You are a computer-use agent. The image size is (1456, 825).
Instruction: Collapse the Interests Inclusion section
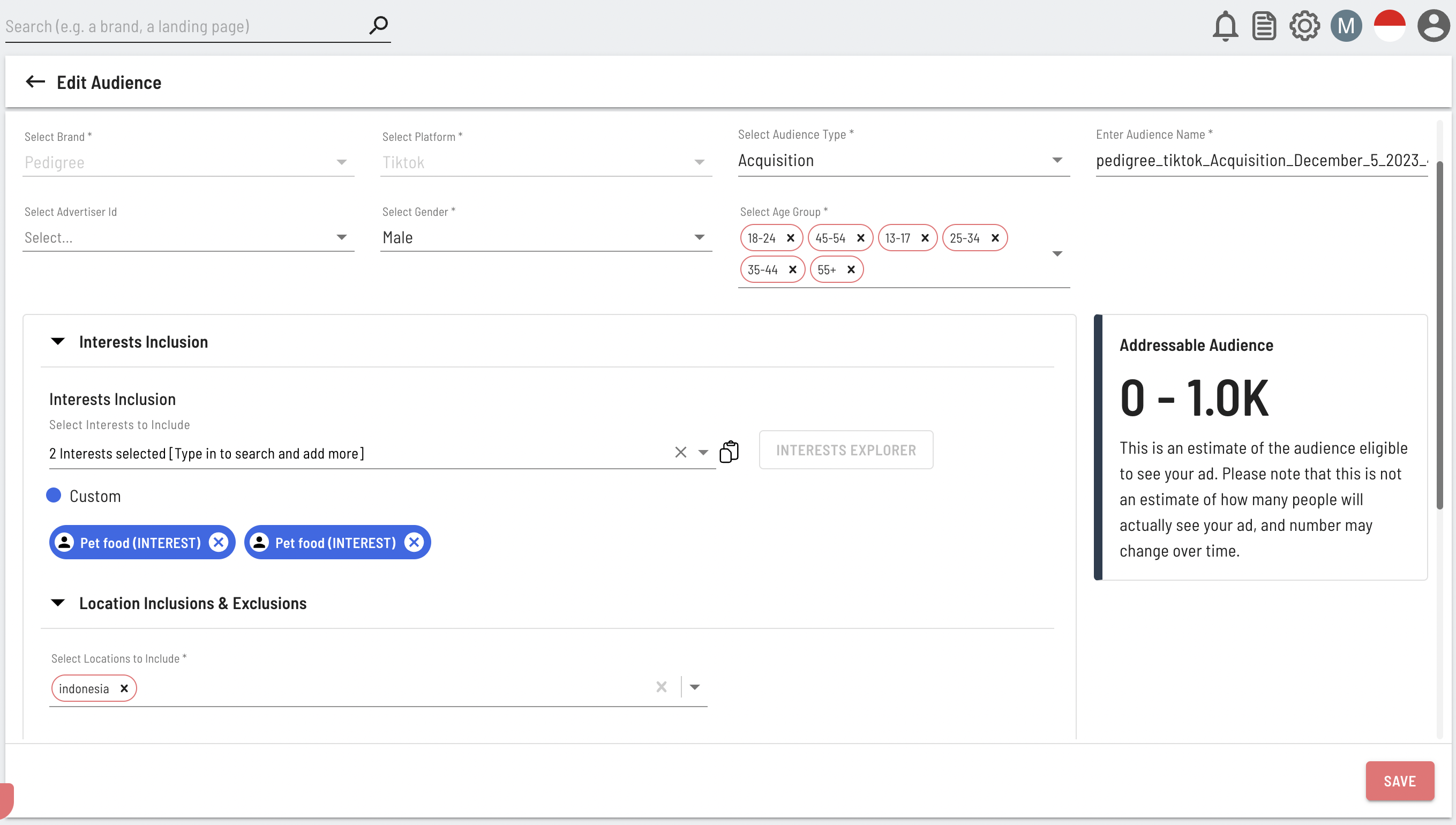(x=58, y=342)
